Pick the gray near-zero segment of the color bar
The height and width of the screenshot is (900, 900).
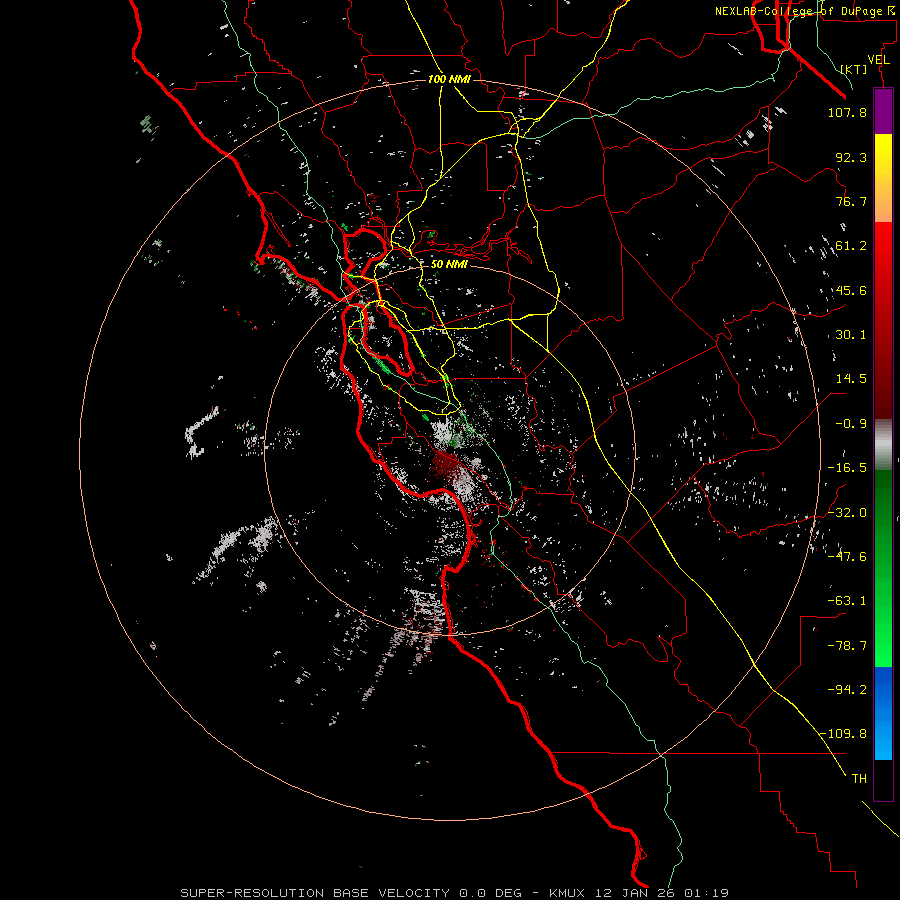pyautogui.click(x=883, y=445)
